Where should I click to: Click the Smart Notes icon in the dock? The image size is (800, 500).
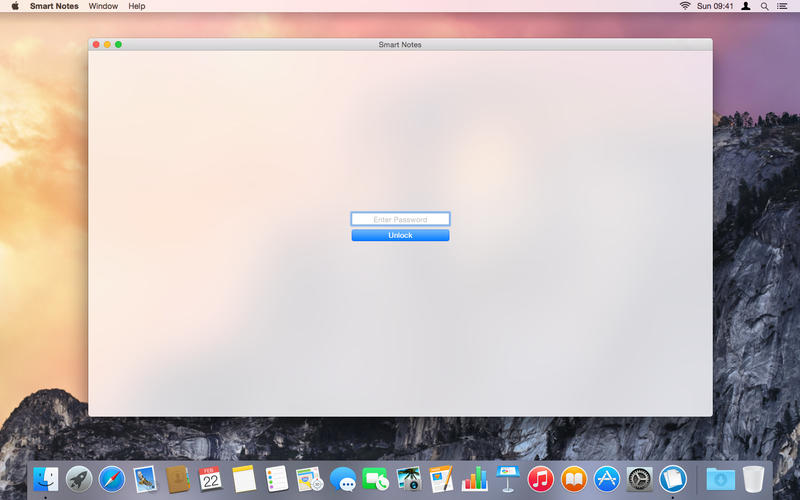coord(672,479)
